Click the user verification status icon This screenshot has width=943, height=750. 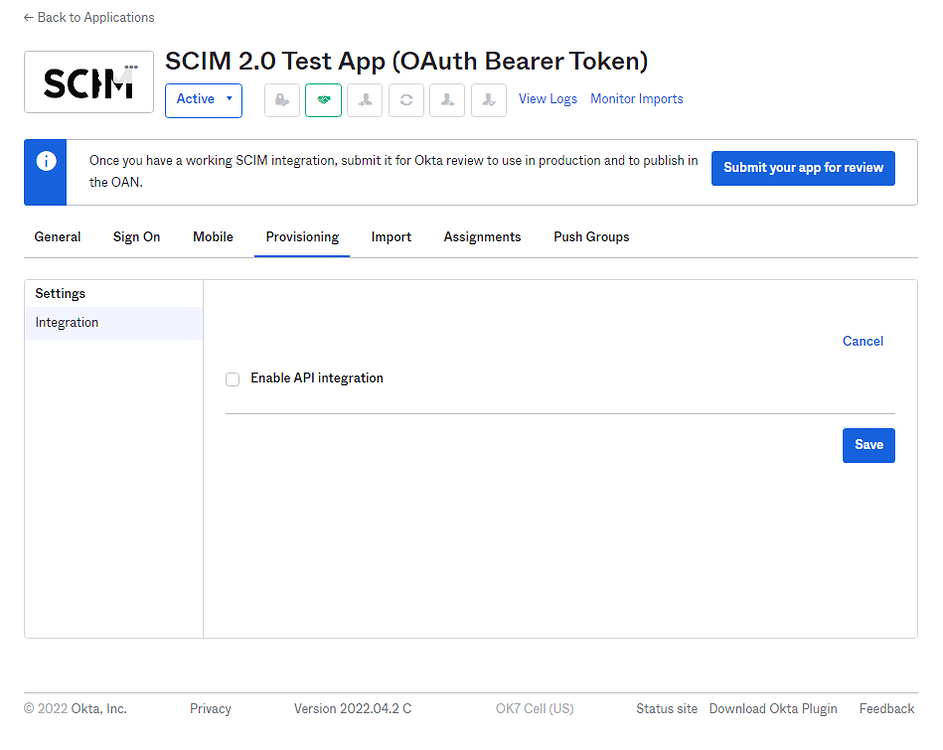[488, 100]
